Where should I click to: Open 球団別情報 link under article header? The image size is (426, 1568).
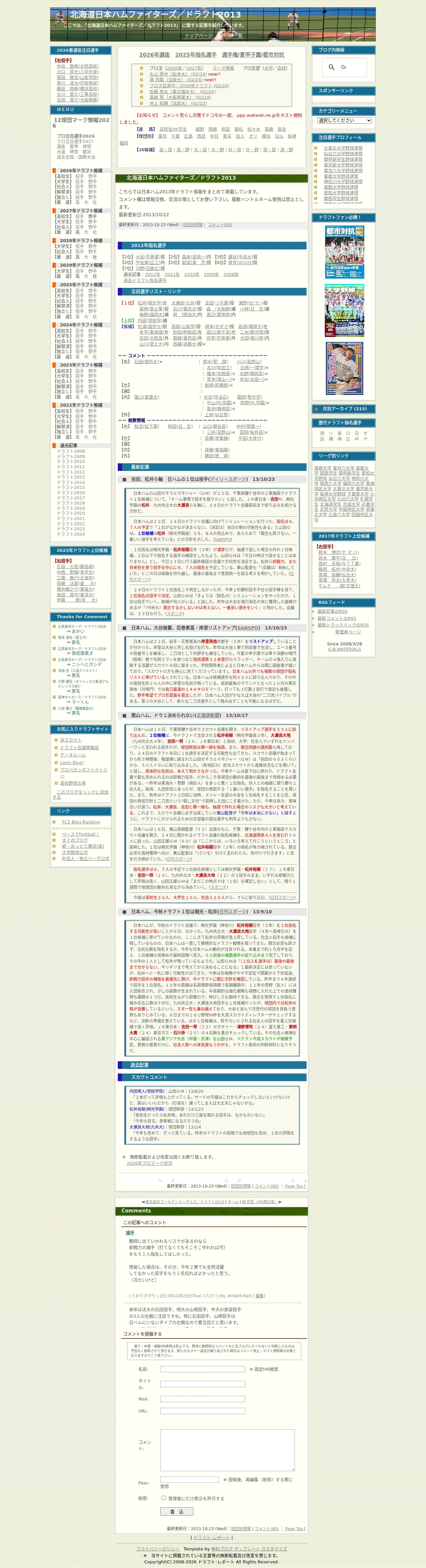pyautogui.click(x=193, y=225)
